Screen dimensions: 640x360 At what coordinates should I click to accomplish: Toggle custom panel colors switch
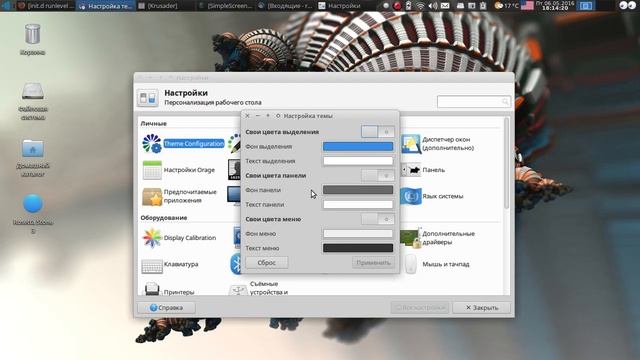[x=378, y=176]
